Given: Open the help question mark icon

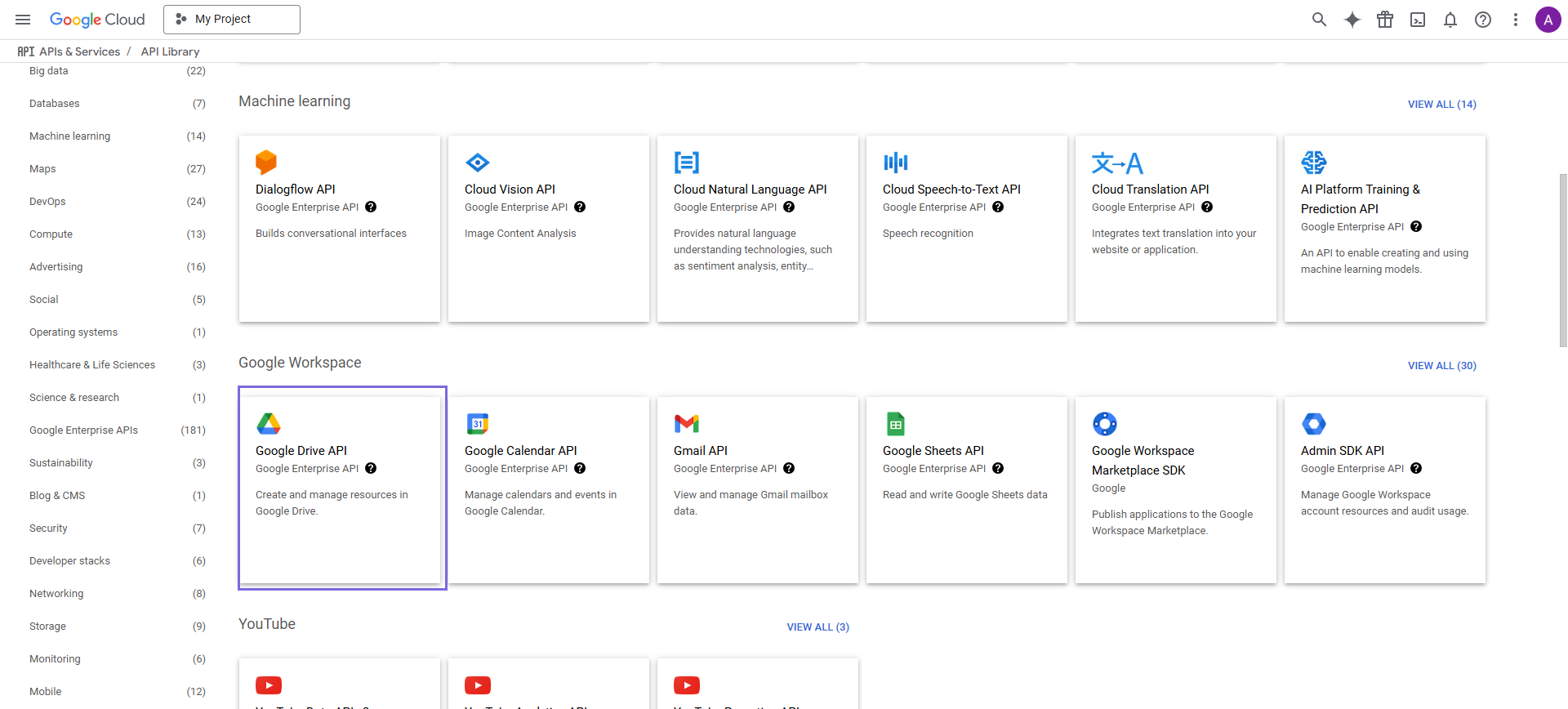Looking at the screenshot, I should 1483,20.
